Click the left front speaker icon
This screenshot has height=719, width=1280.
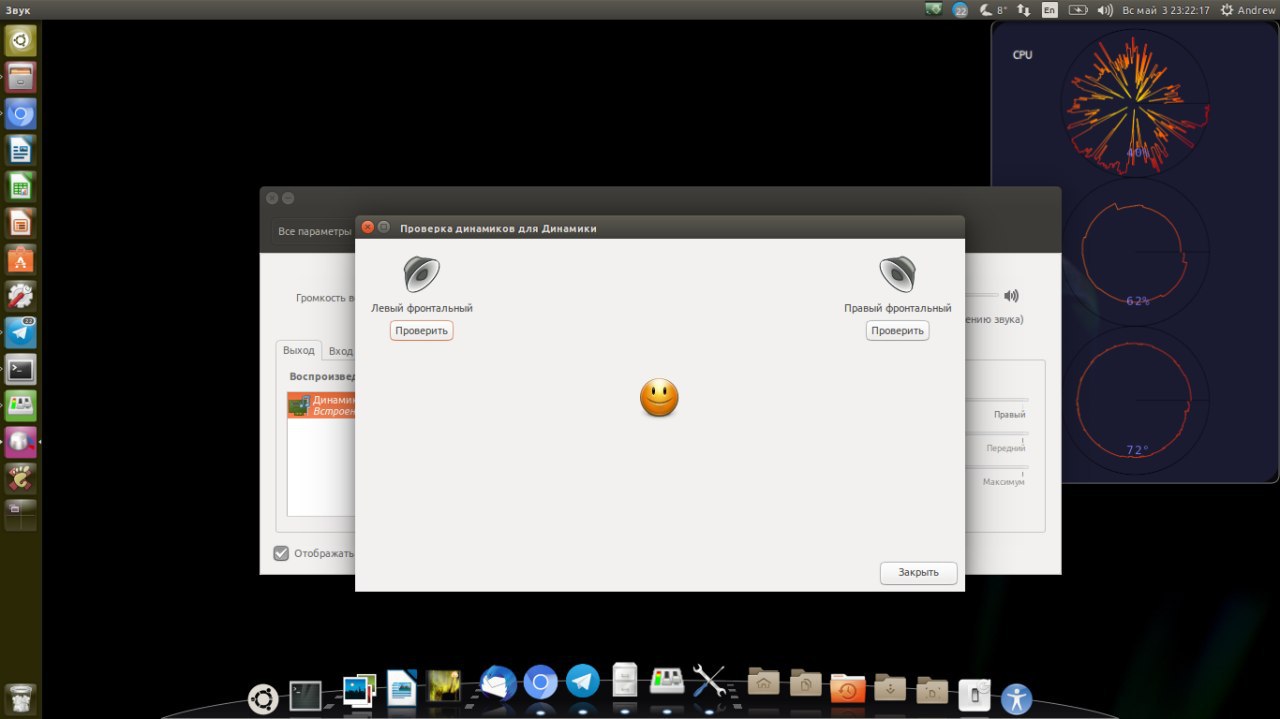tap(421, 274)
